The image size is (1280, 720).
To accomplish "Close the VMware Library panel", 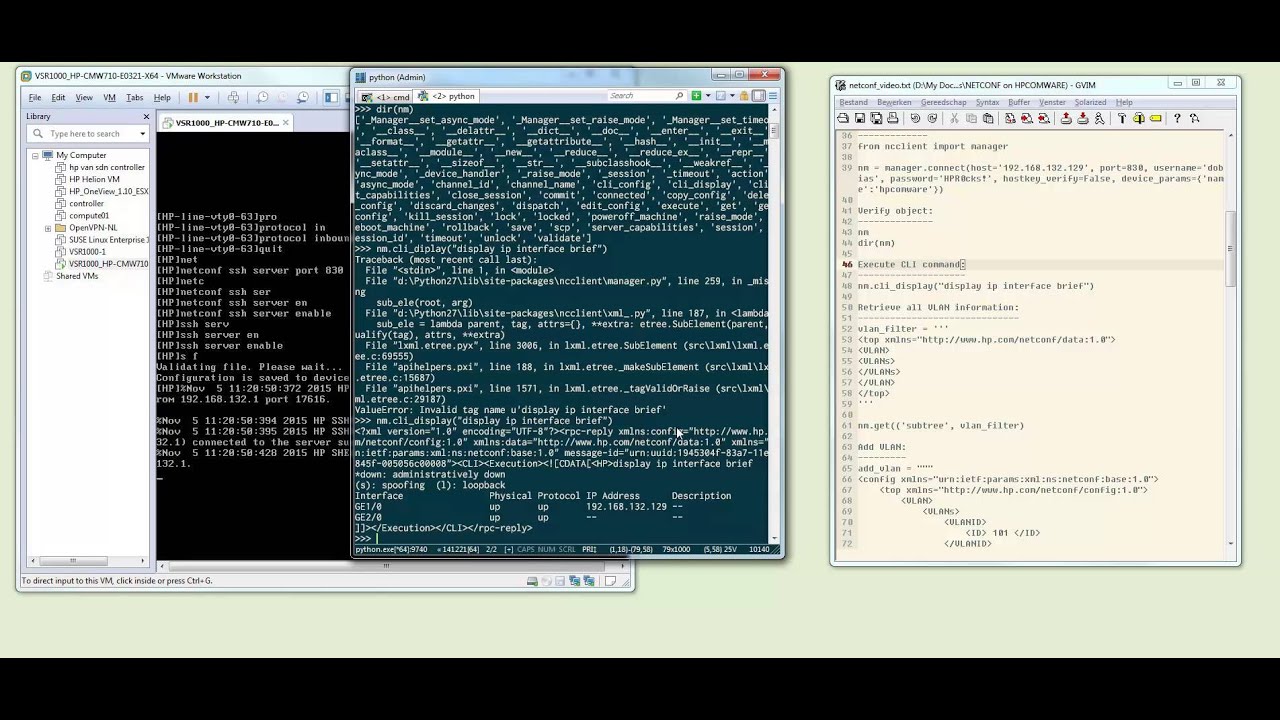I will [x=144, y=117].
